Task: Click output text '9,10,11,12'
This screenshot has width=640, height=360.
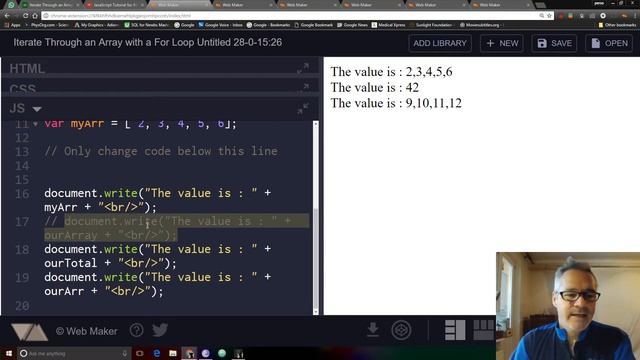Action: pos(433,103)
